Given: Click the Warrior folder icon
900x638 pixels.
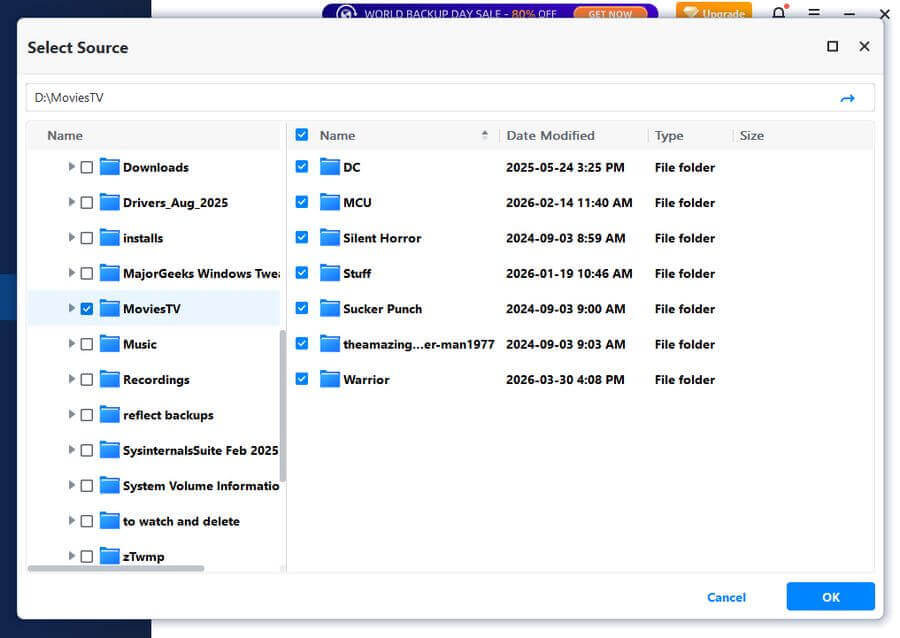Looking at the screenshot, I should [x=330, y=379].
